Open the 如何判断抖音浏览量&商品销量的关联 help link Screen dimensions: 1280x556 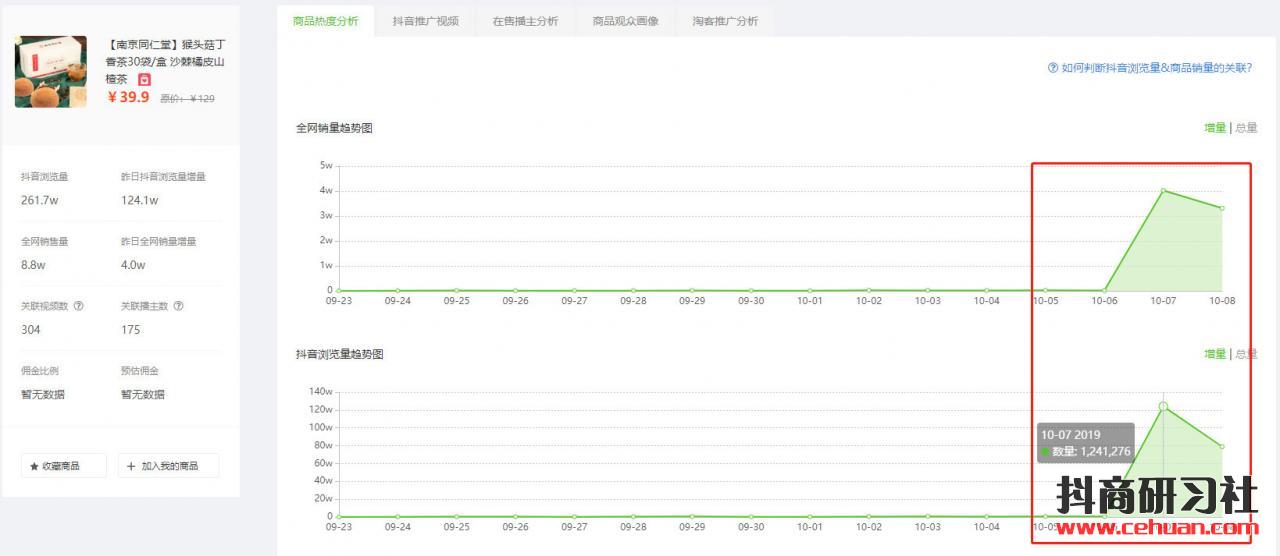pyautogui.click(x=1149, y=68)
